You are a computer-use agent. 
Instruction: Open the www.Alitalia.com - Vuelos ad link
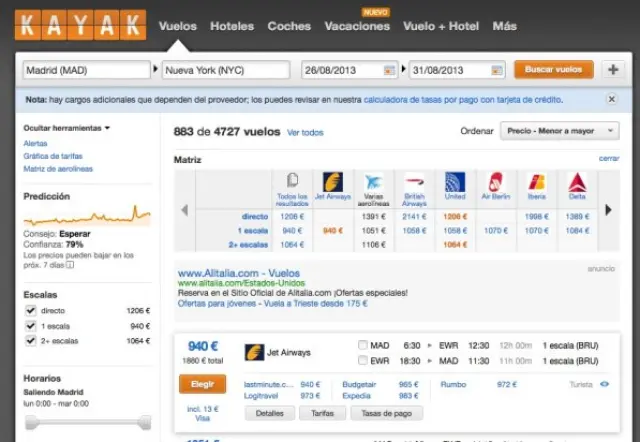click(239, 273)
